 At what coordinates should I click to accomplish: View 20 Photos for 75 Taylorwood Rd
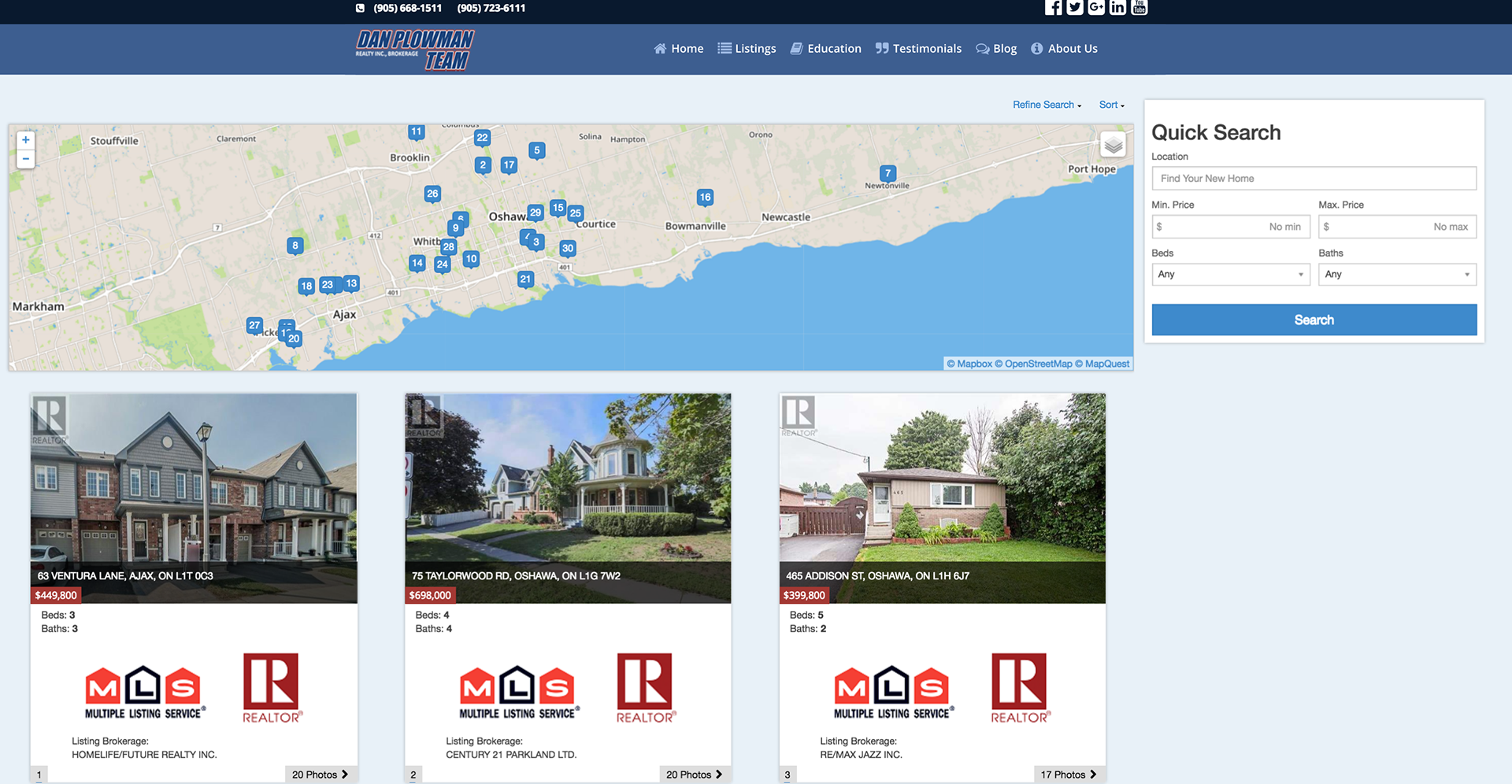coord(695,775)
